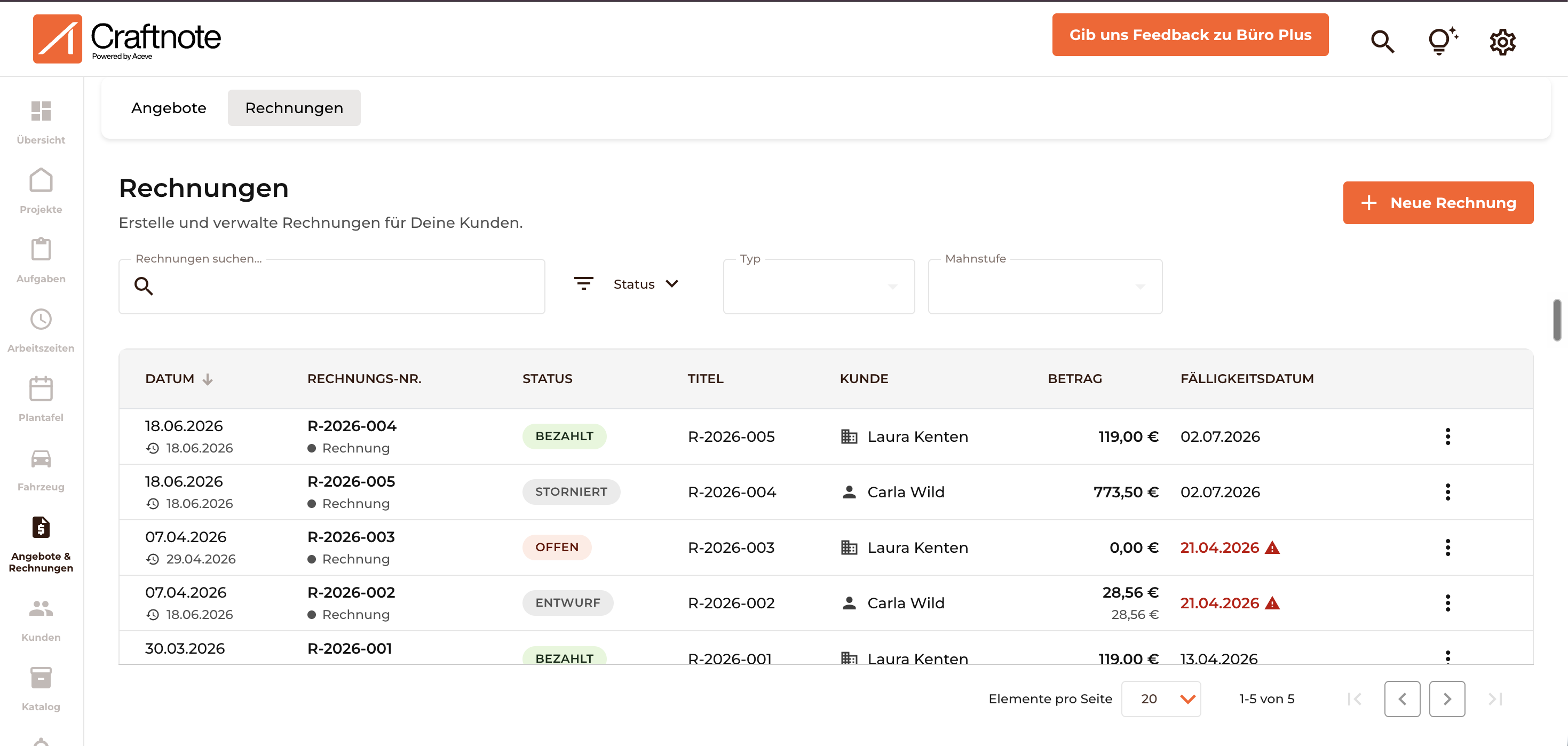The width and height of the screenshot is (1568, 746).
Task: Open Kunden people icon
Action: click(x=41, y=608)
